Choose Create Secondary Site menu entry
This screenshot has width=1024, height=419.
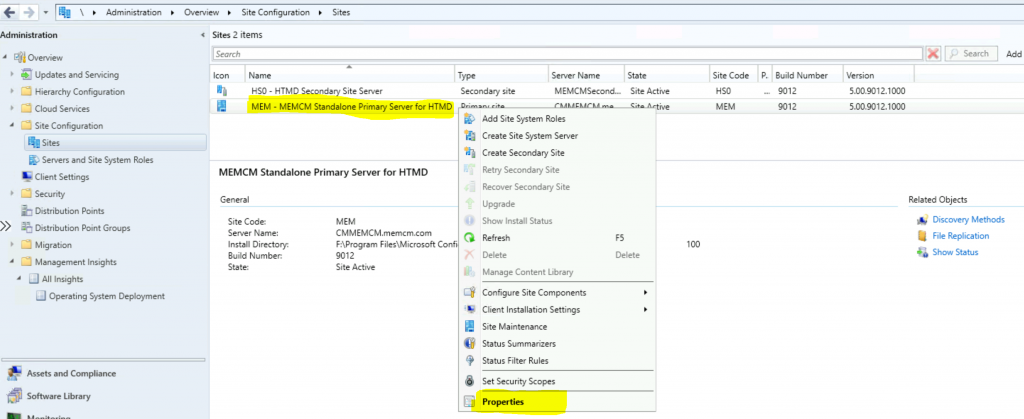[557, 153]
